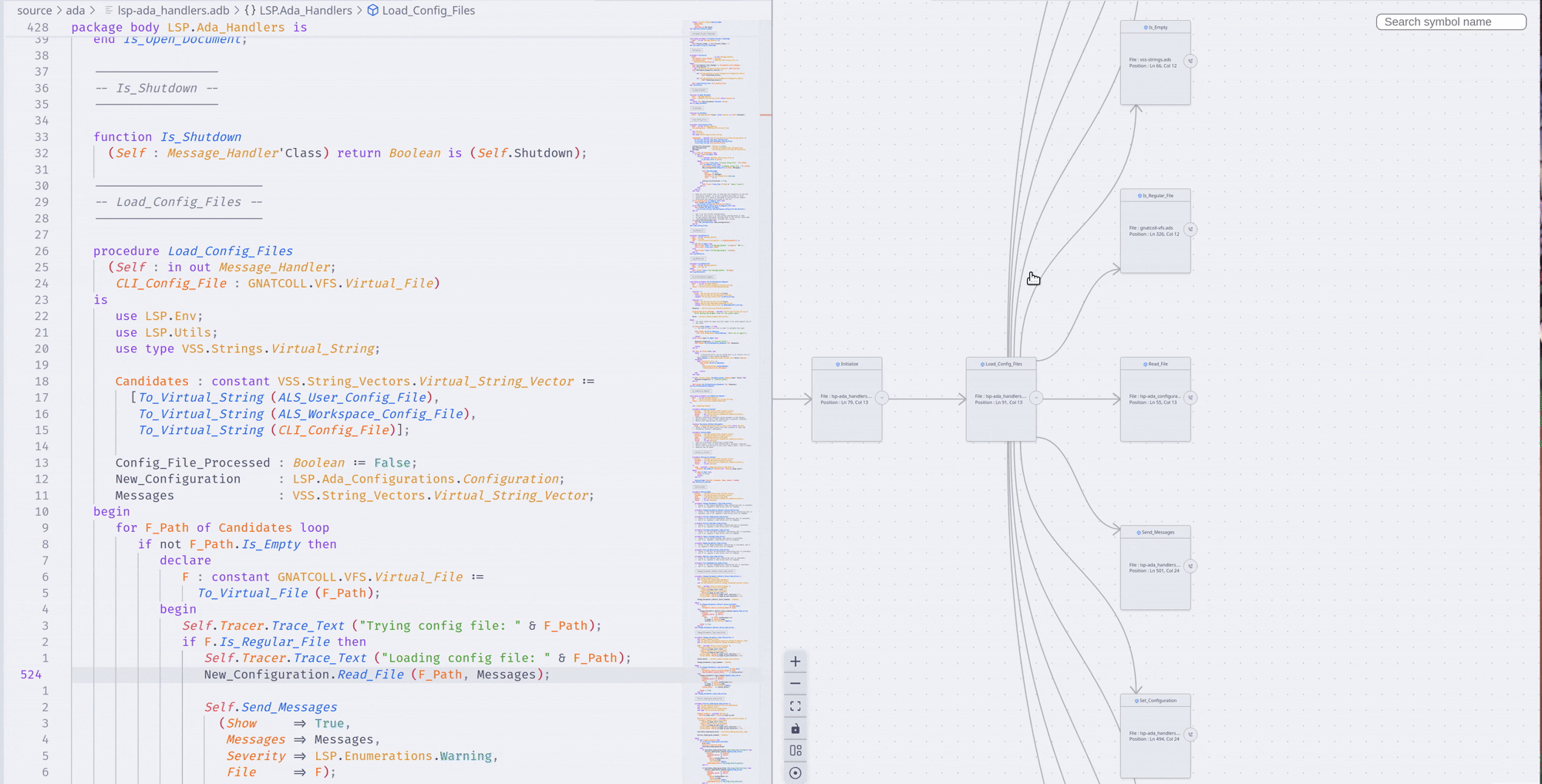
Task: Select LSP.Ada_Handlers breadcrumb item
Action: pos(305,10)
